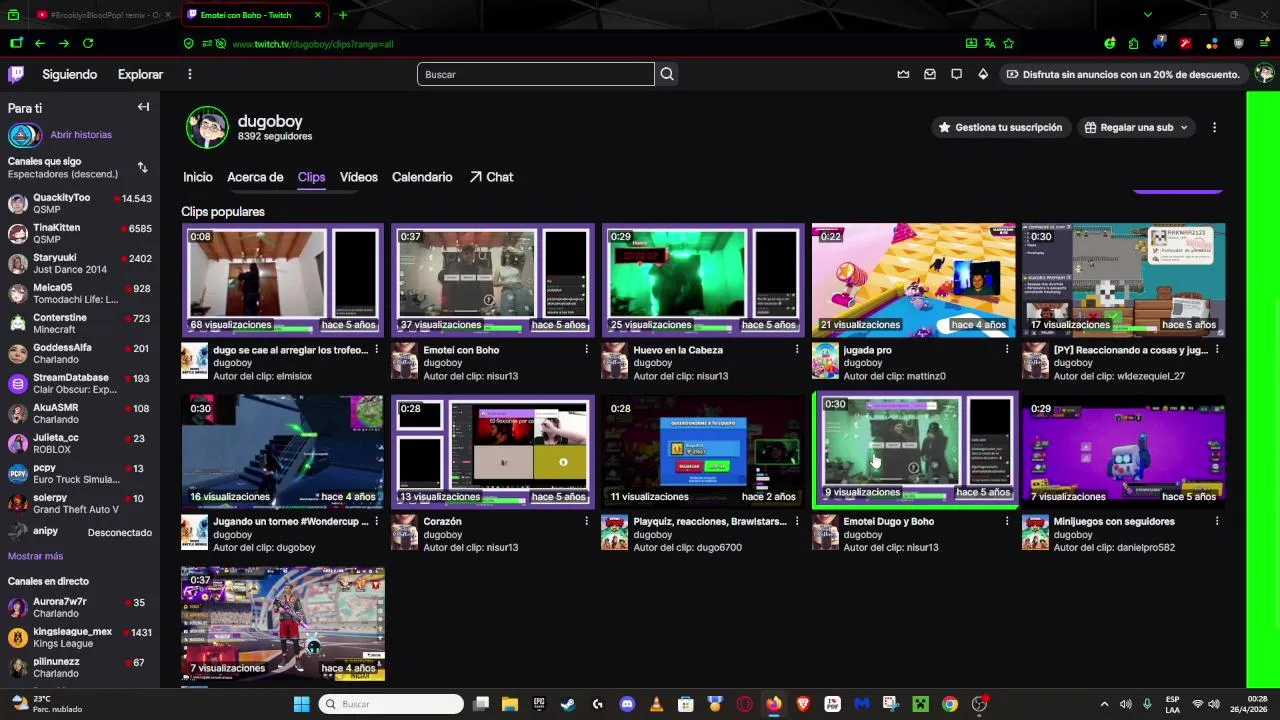Bookmark page with the star icon
The width and height of the screenshot is (1280, 720).
click(x=1008, y=43)
